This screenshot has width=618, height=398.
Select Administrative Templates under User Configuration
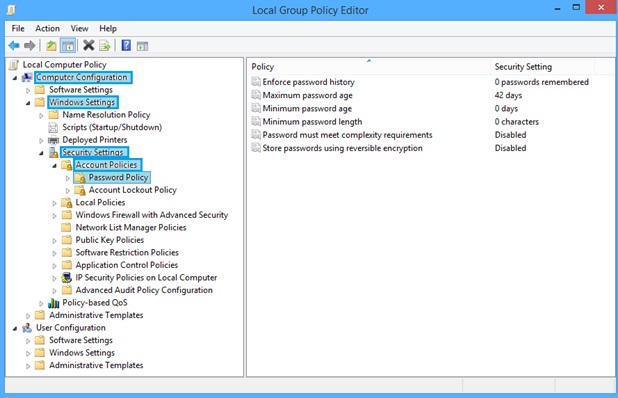tap(96, 365)
